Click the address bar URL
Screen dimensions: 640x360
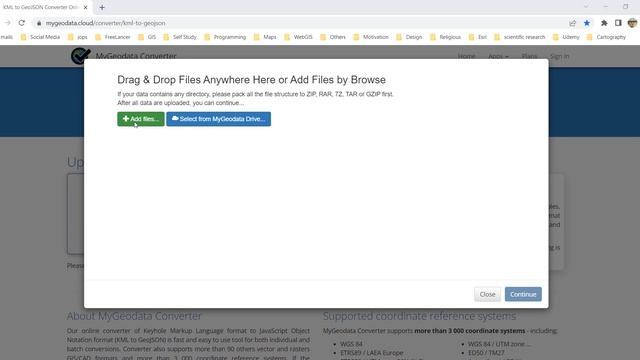pos(105,23)
